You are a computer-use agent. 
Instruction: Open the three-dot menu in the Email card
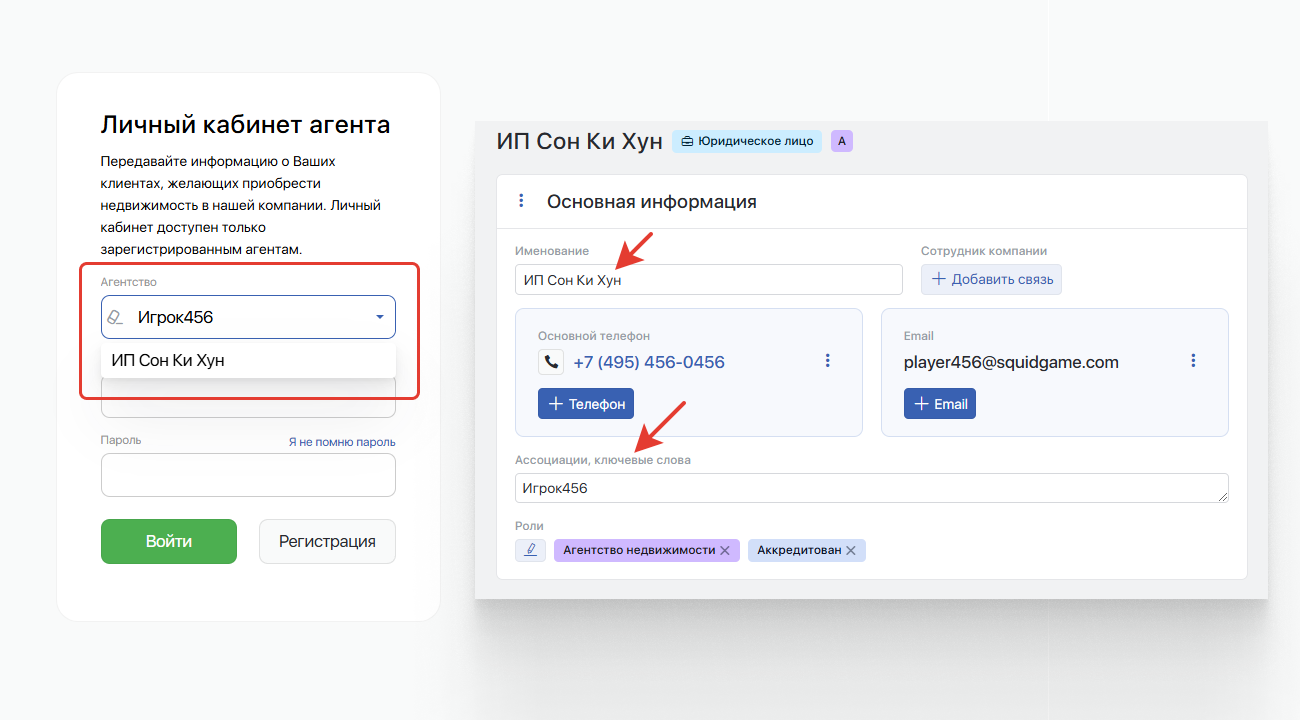[1193, 361]
